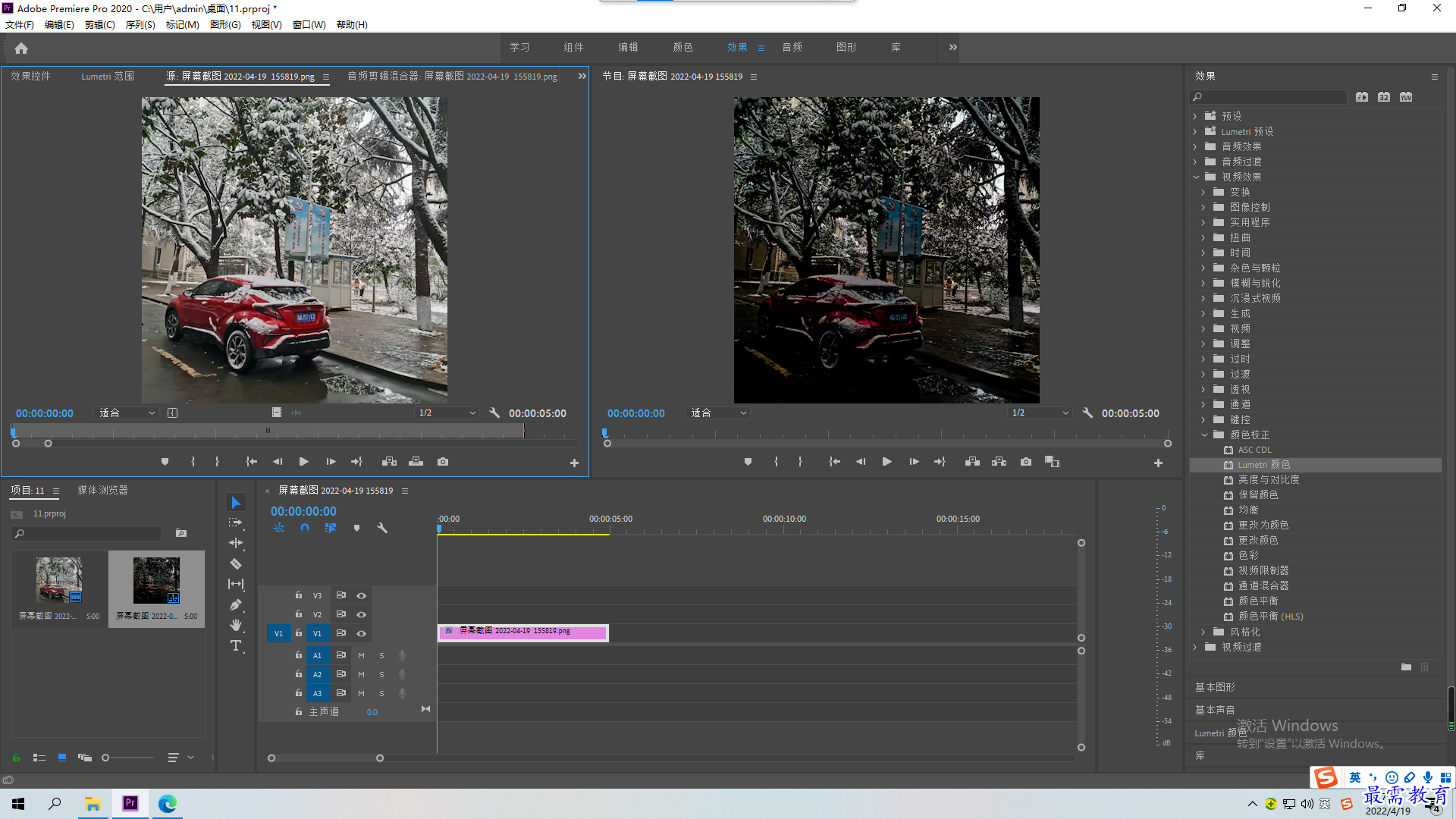
Task: Click Insert button in Source monitor
Action: [389, 462]
